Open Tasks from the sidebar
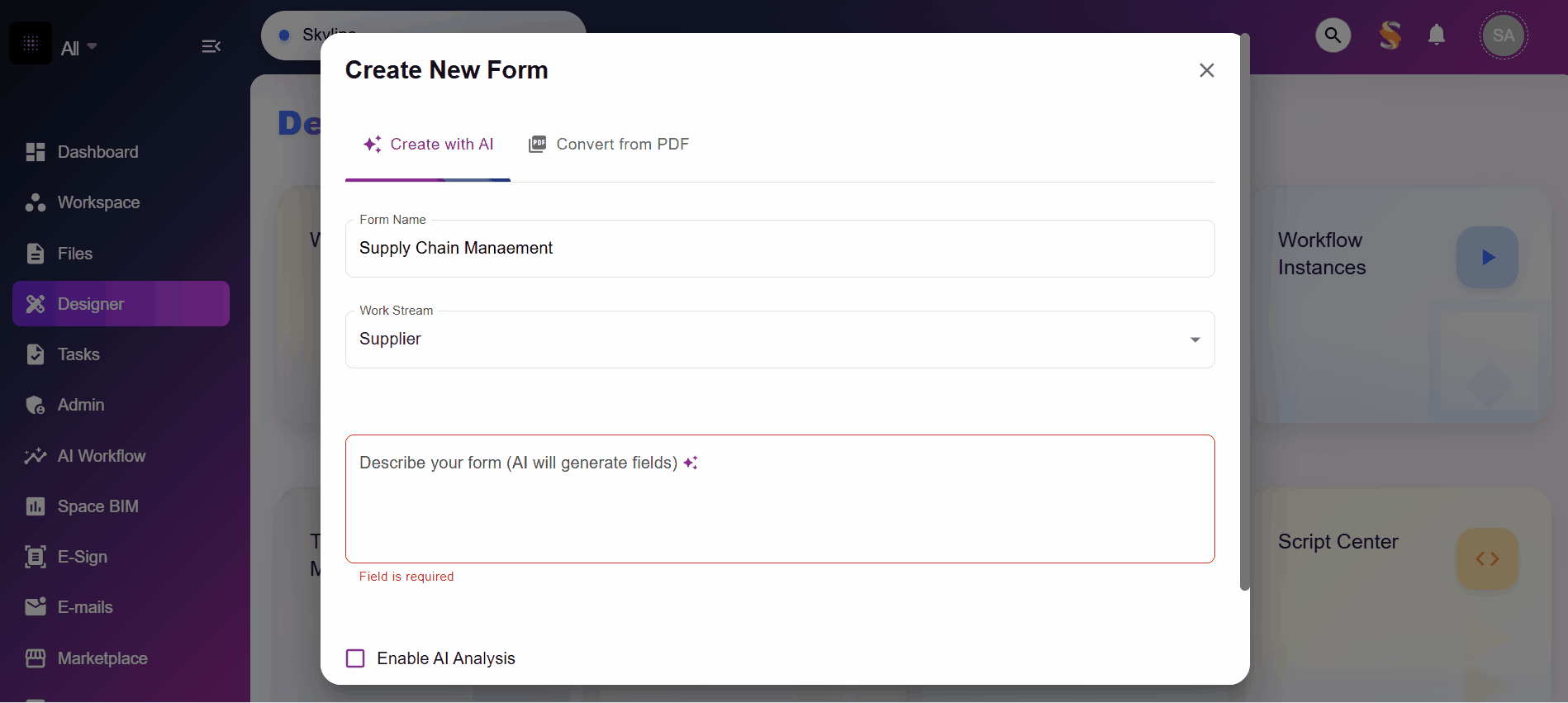Image resolution: width=1568 pixels, height=703 pixels. coord(121,354)
